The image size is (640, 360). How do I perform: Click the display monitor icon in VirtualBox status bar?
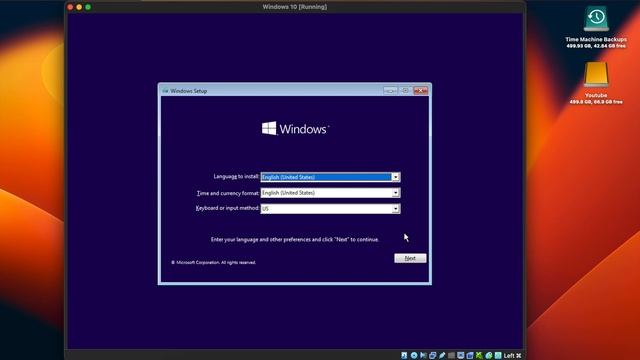tap(461, 356)
